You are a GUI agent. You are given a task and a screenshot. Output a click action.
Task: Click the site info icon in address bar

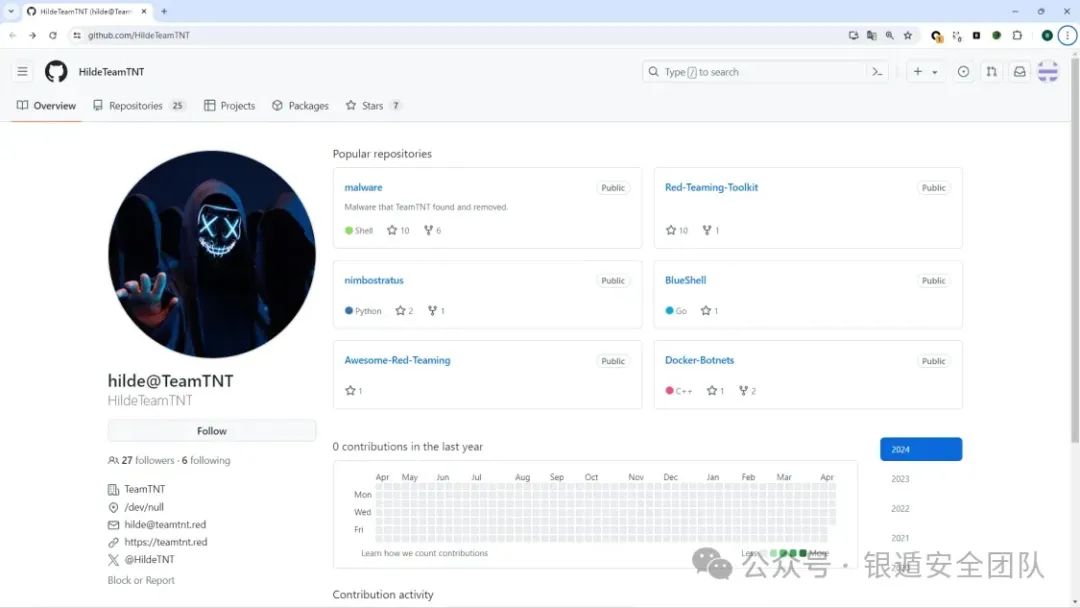77,35
